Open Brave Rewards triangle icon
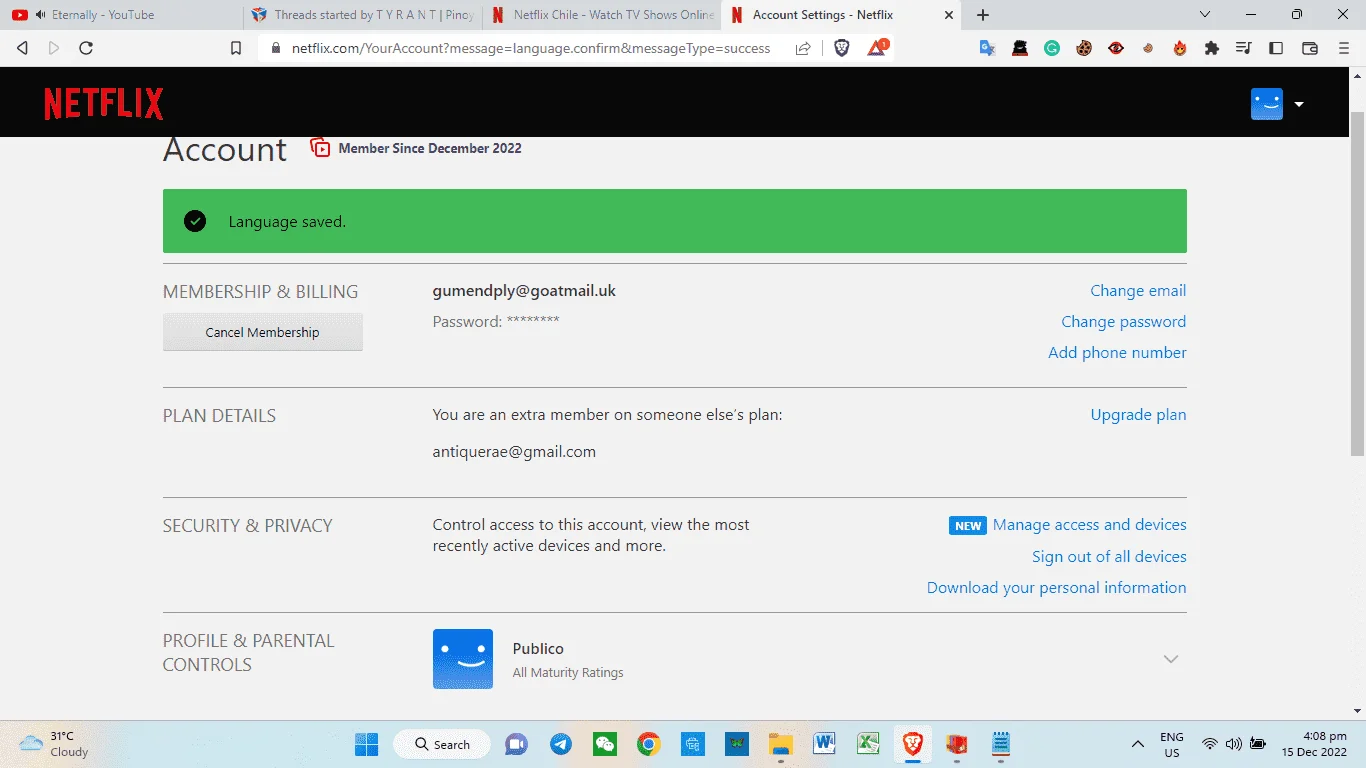Screen dimensions: 1366x768 coord(877,48)
